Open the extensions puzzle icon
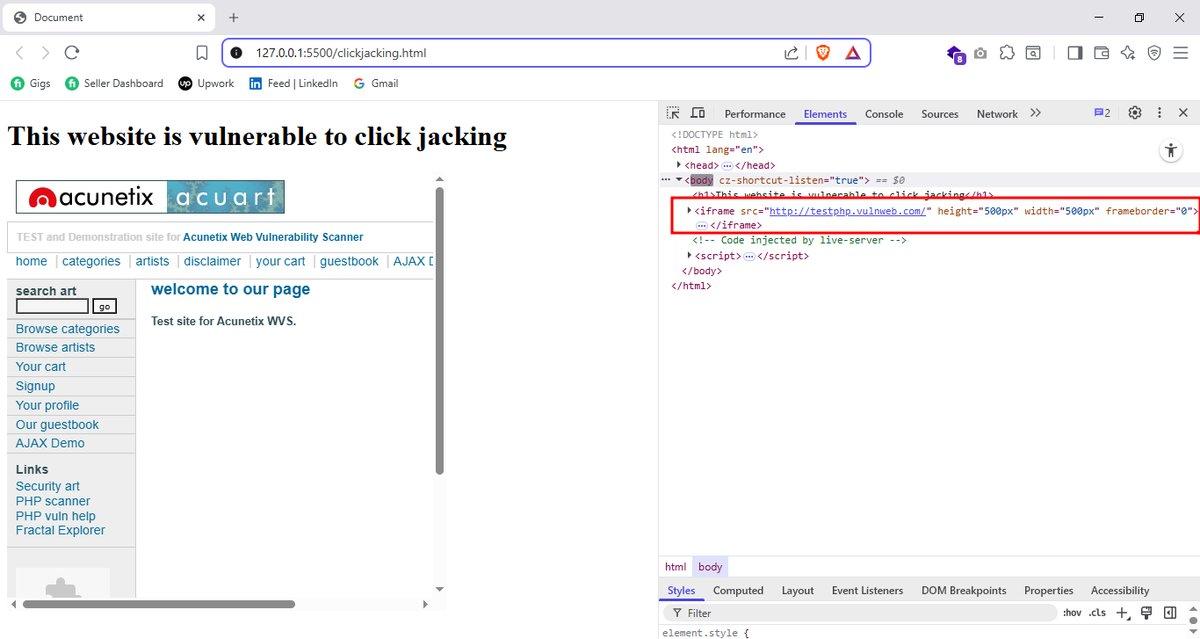Viewport: 1200px width, 639px height. 1007,53
